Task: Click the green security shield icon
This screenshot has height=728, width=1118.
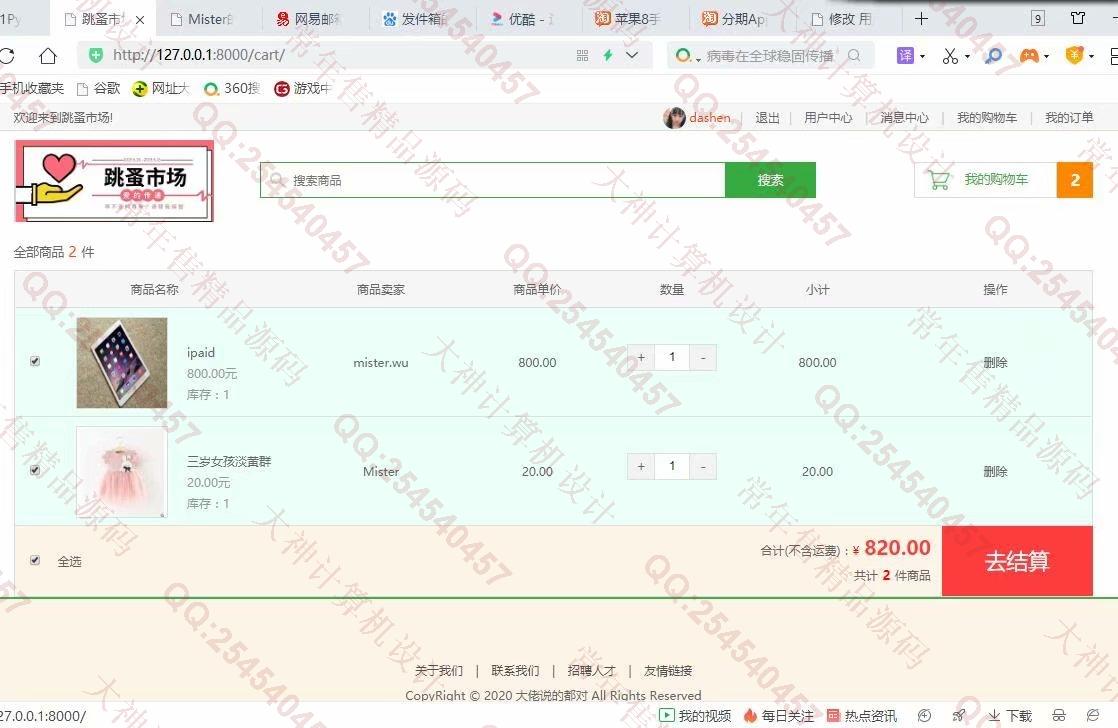Action: coord(96,55)
